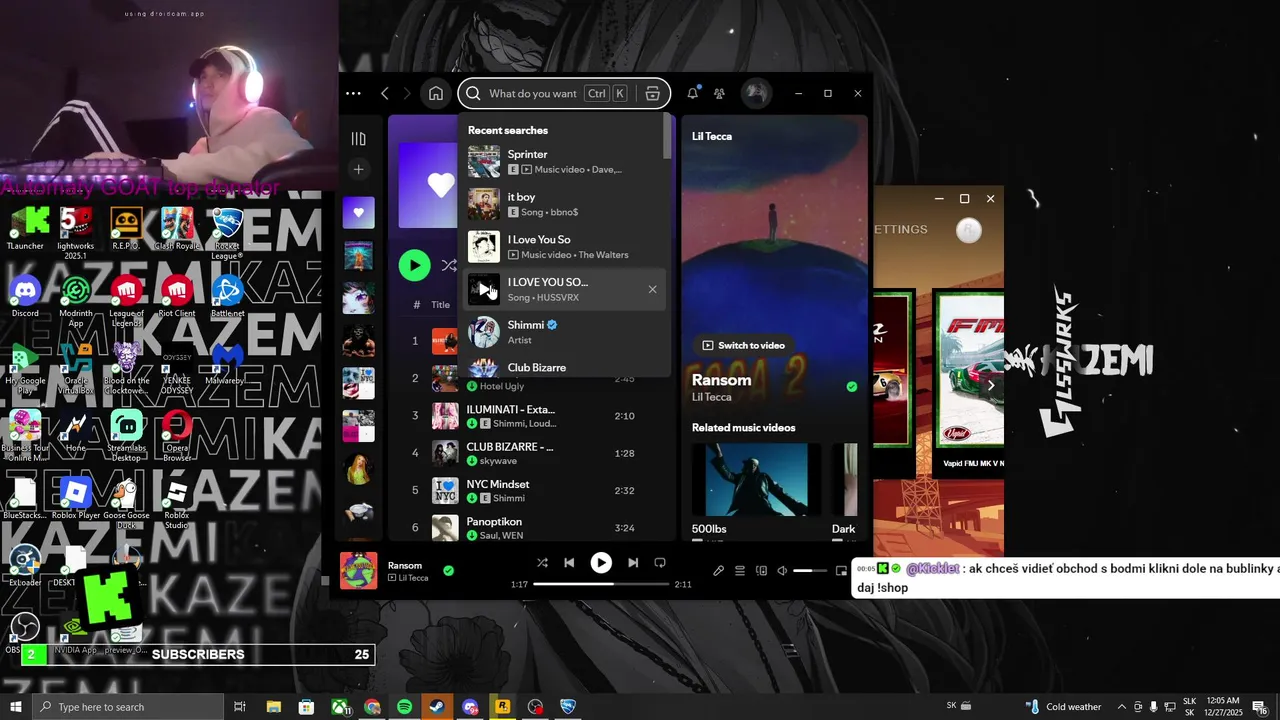
Task: Open artist Shimmi from recent searches
Action: click(562, 332)
